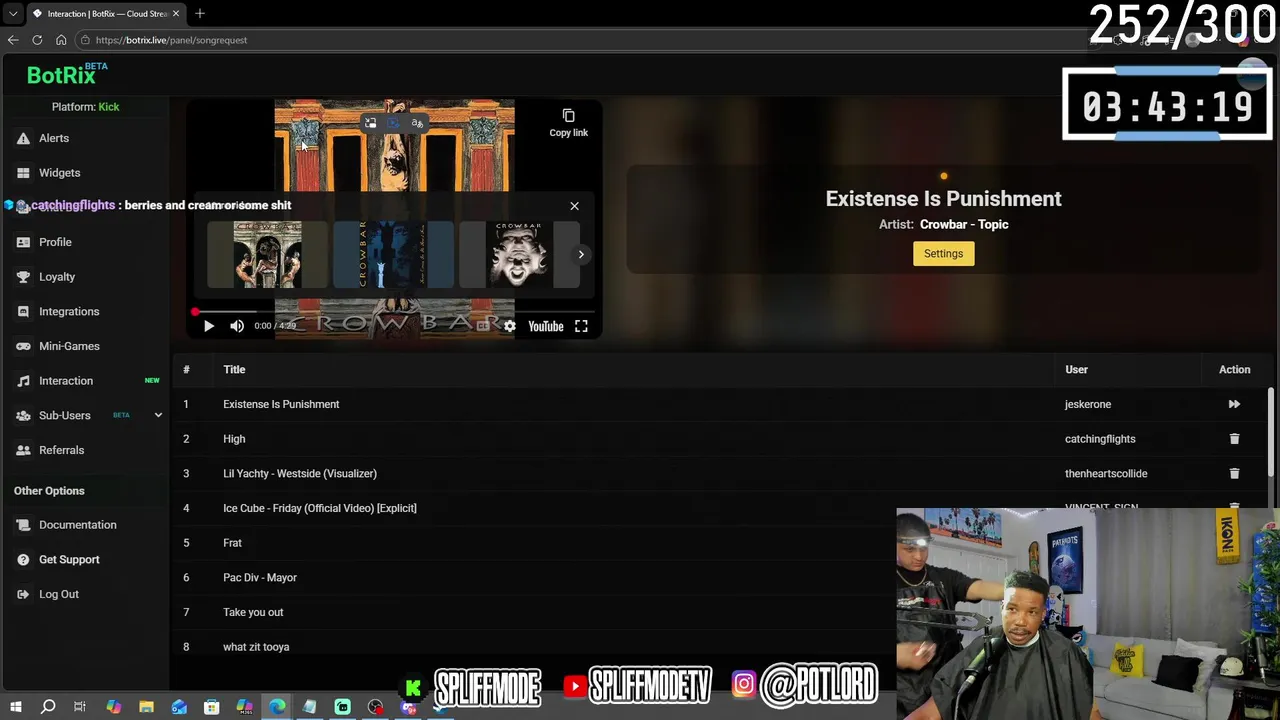Click the Copy link icon on player
Viewport: 1280px width, 720px height.
[568, 116]
